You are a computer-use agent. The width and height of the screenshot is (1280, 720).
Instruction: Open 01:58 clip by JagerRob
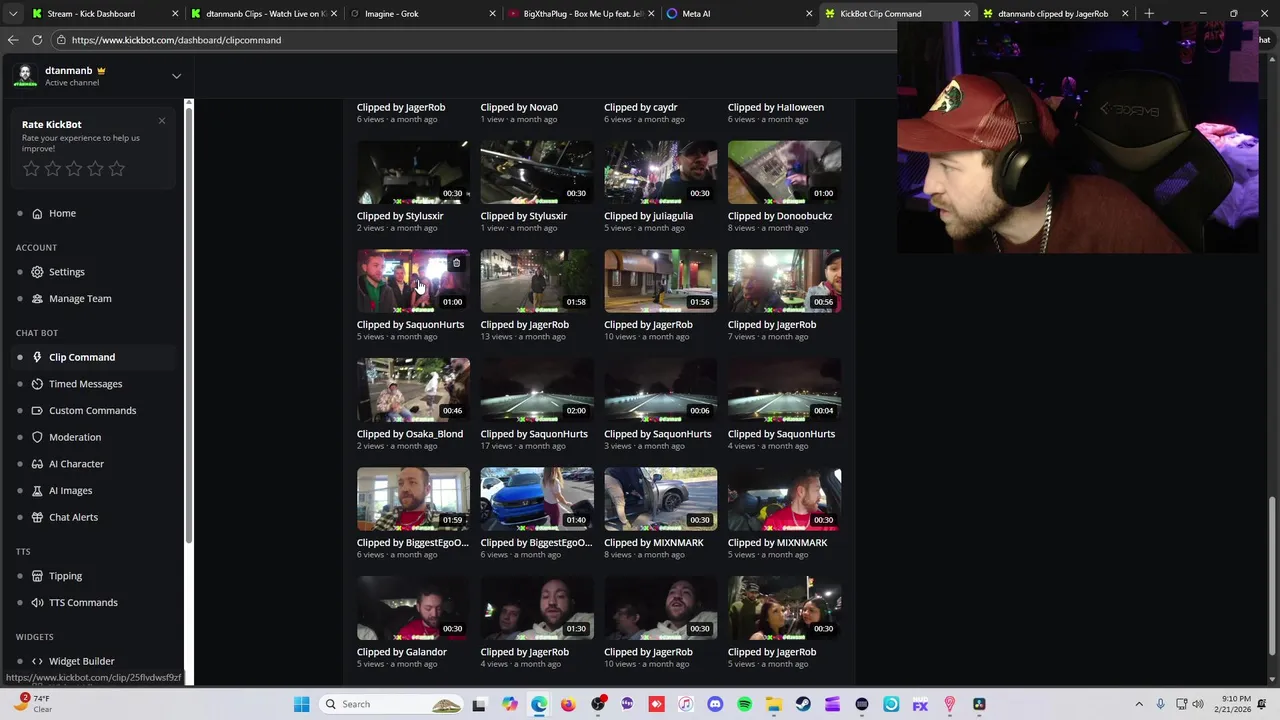pyautogui.click(x=537, y=281)
